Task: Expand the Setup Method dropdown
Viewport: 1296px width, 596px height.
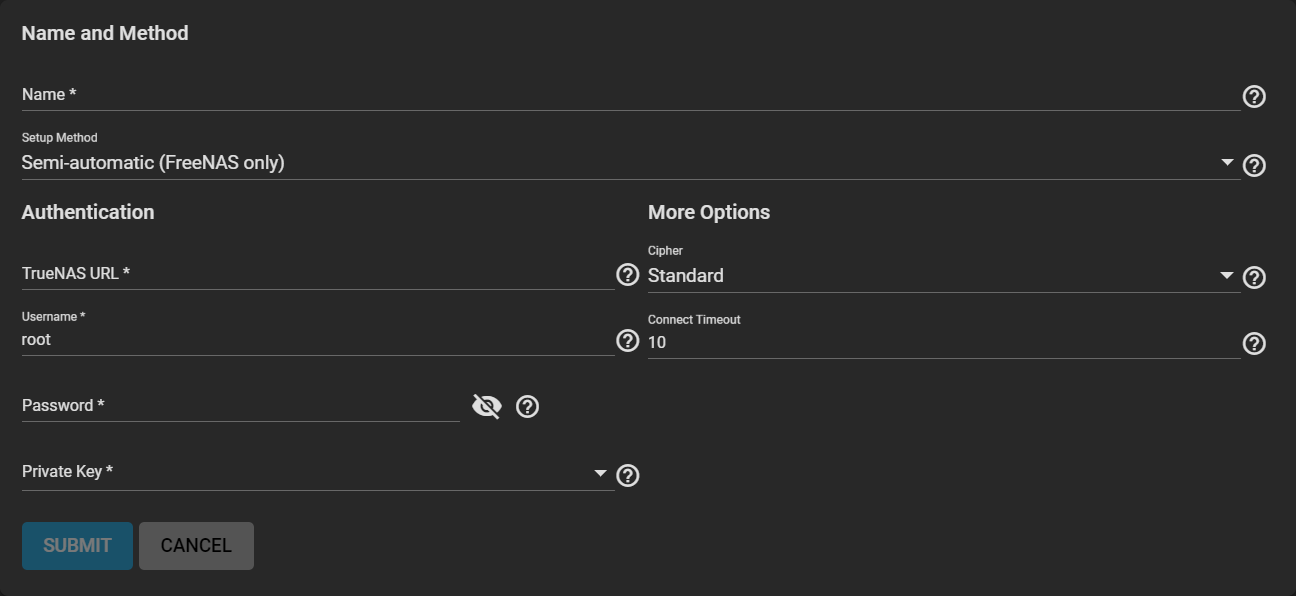Action: 1227,162
